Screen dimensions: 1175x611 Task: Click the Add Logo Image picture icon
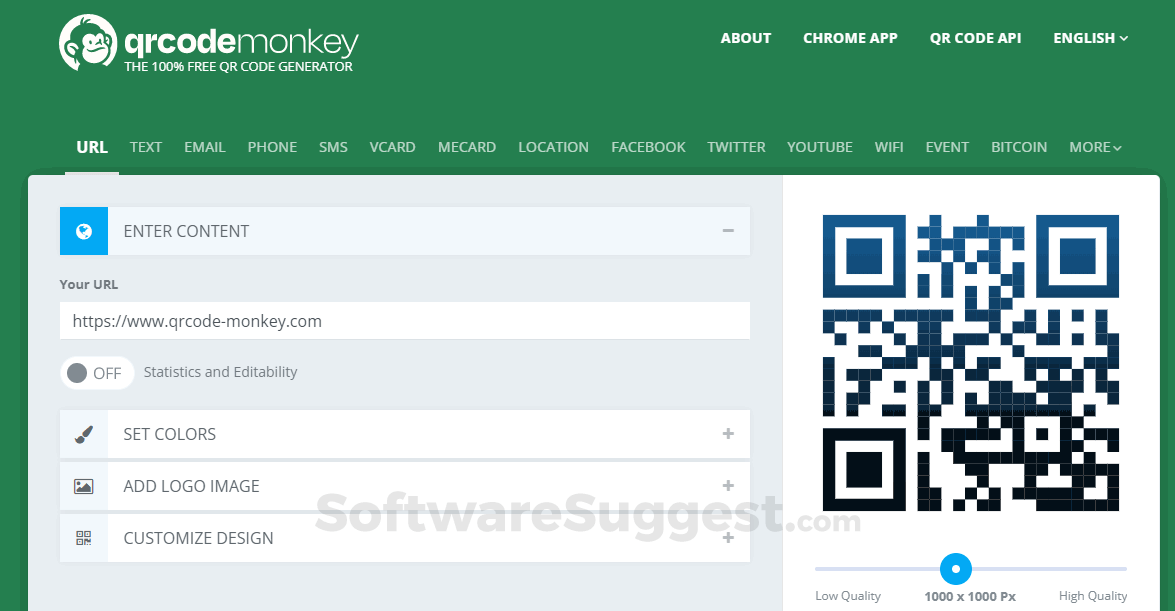click(83, 486)
